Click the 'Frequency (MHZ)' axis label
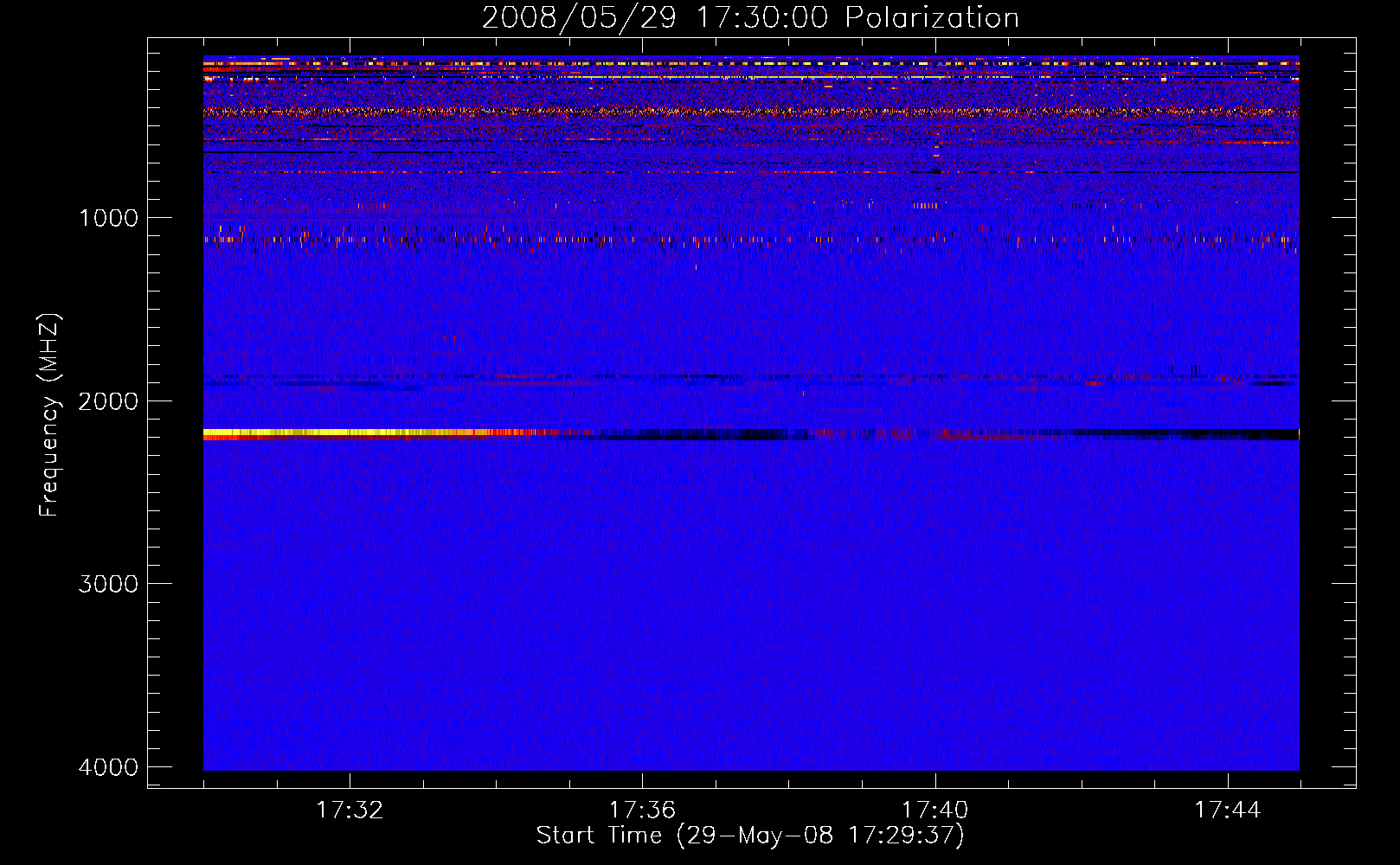This screenshot has width=1400, height=865. (49, 415)
